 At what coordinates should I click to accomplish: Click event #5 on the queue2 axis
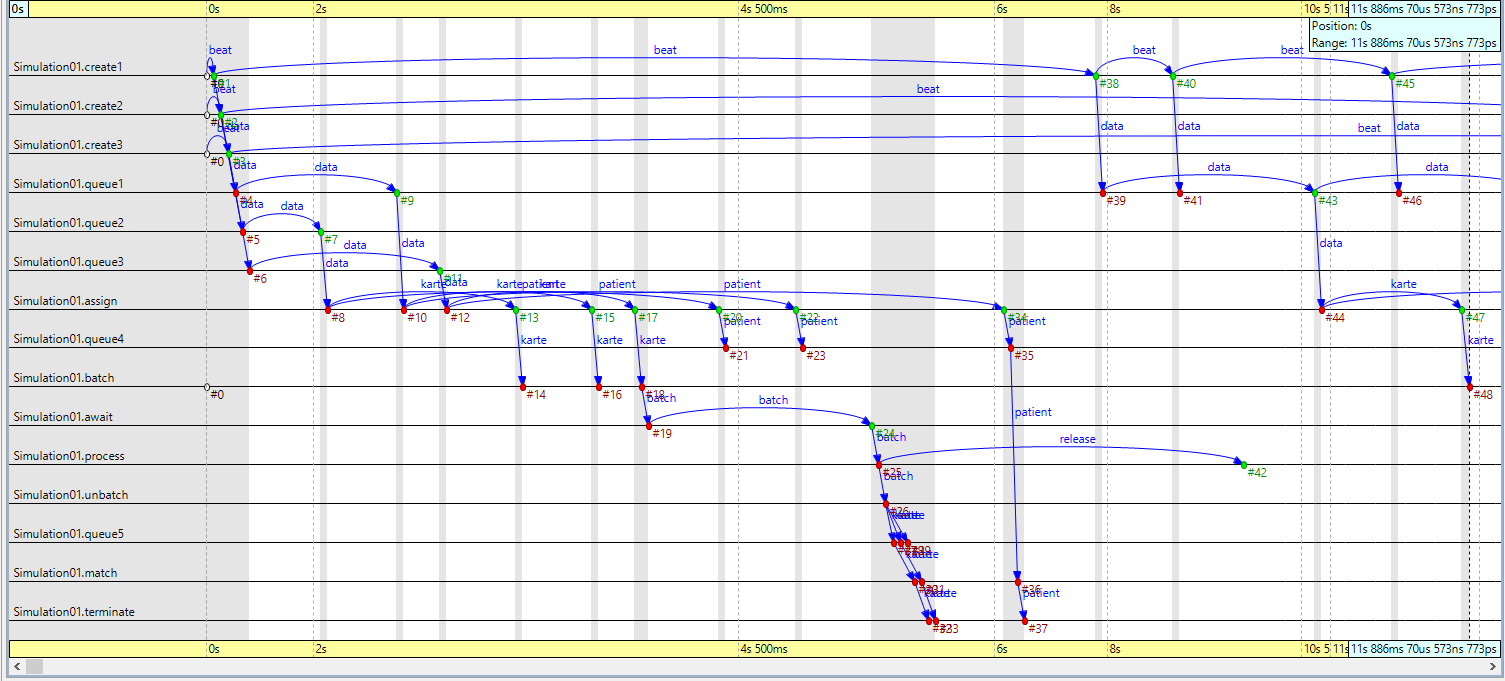point(243,232)
